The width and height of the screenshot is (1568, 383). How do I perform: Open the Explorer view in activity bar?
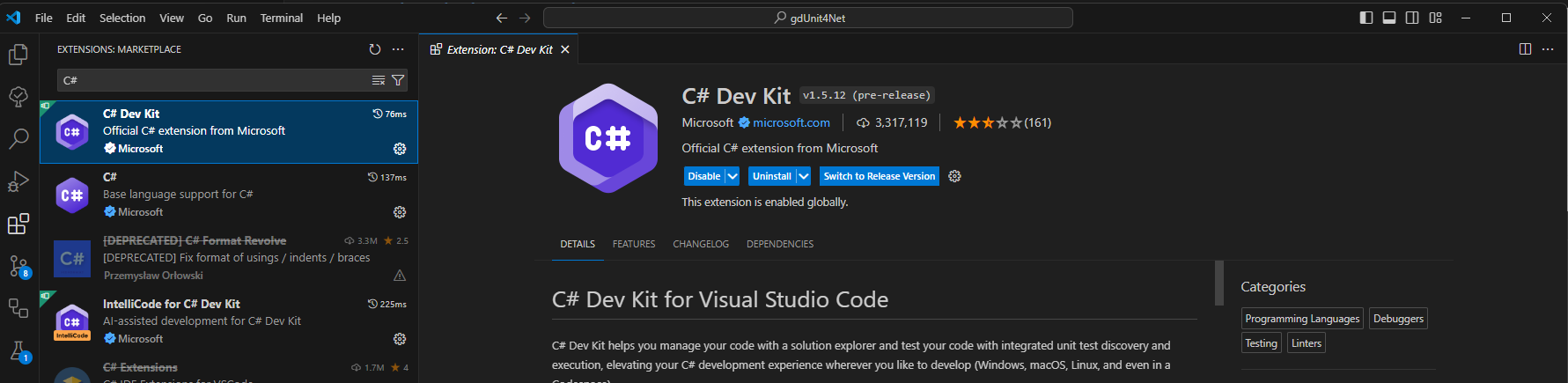click(x=18, y=55)
